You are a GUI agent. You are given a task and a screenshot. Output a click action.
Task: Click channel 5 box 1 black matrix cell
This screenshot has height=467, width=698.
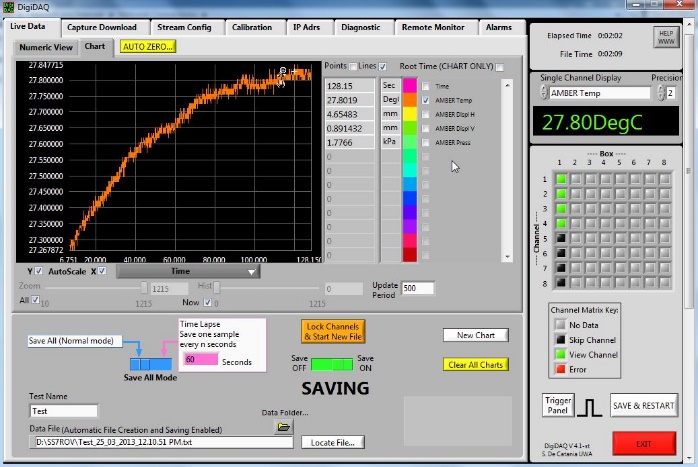[562, 238]
